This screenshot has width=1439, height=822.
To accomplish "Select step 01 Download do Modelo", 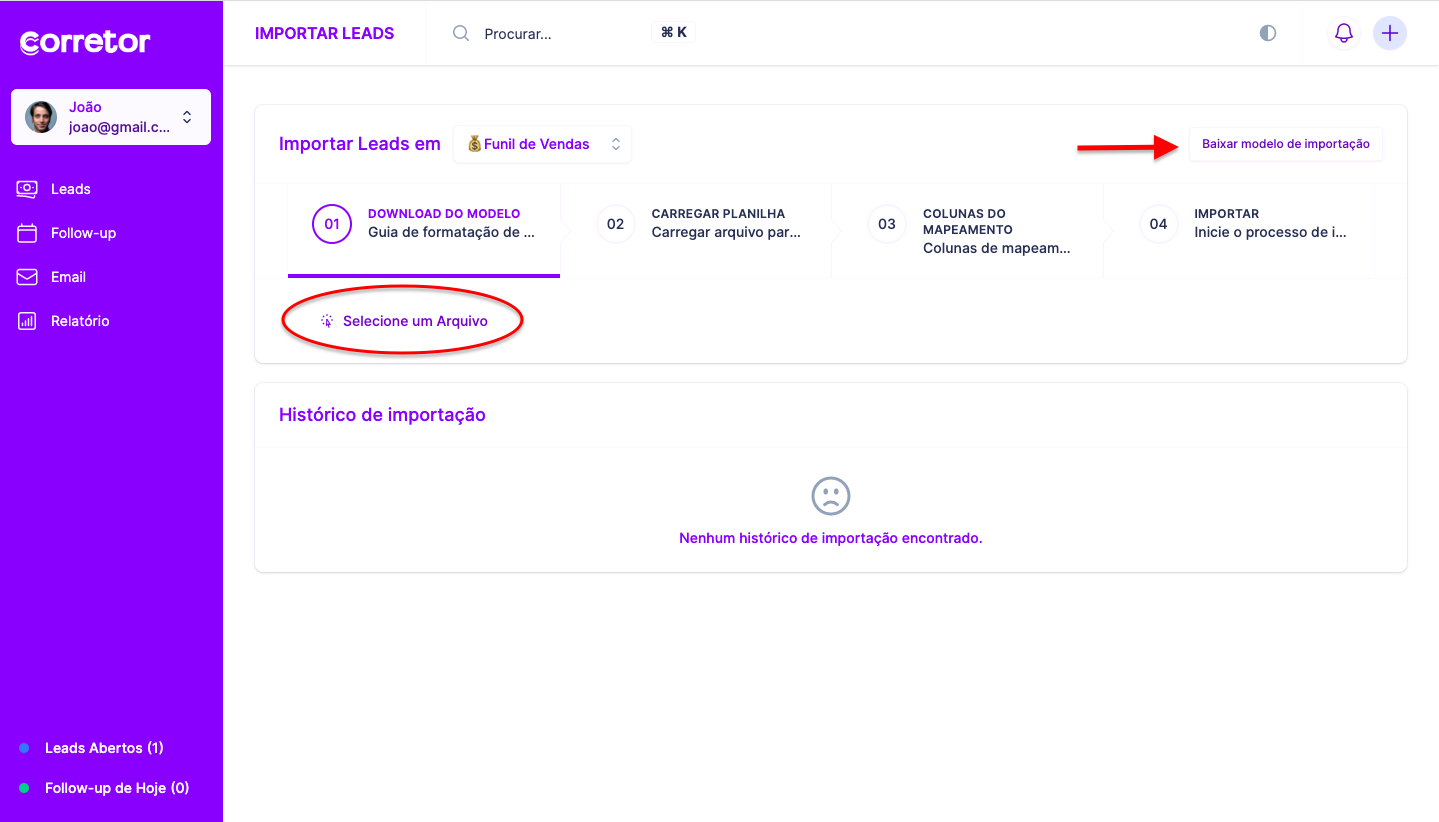I will pos(424,224).
